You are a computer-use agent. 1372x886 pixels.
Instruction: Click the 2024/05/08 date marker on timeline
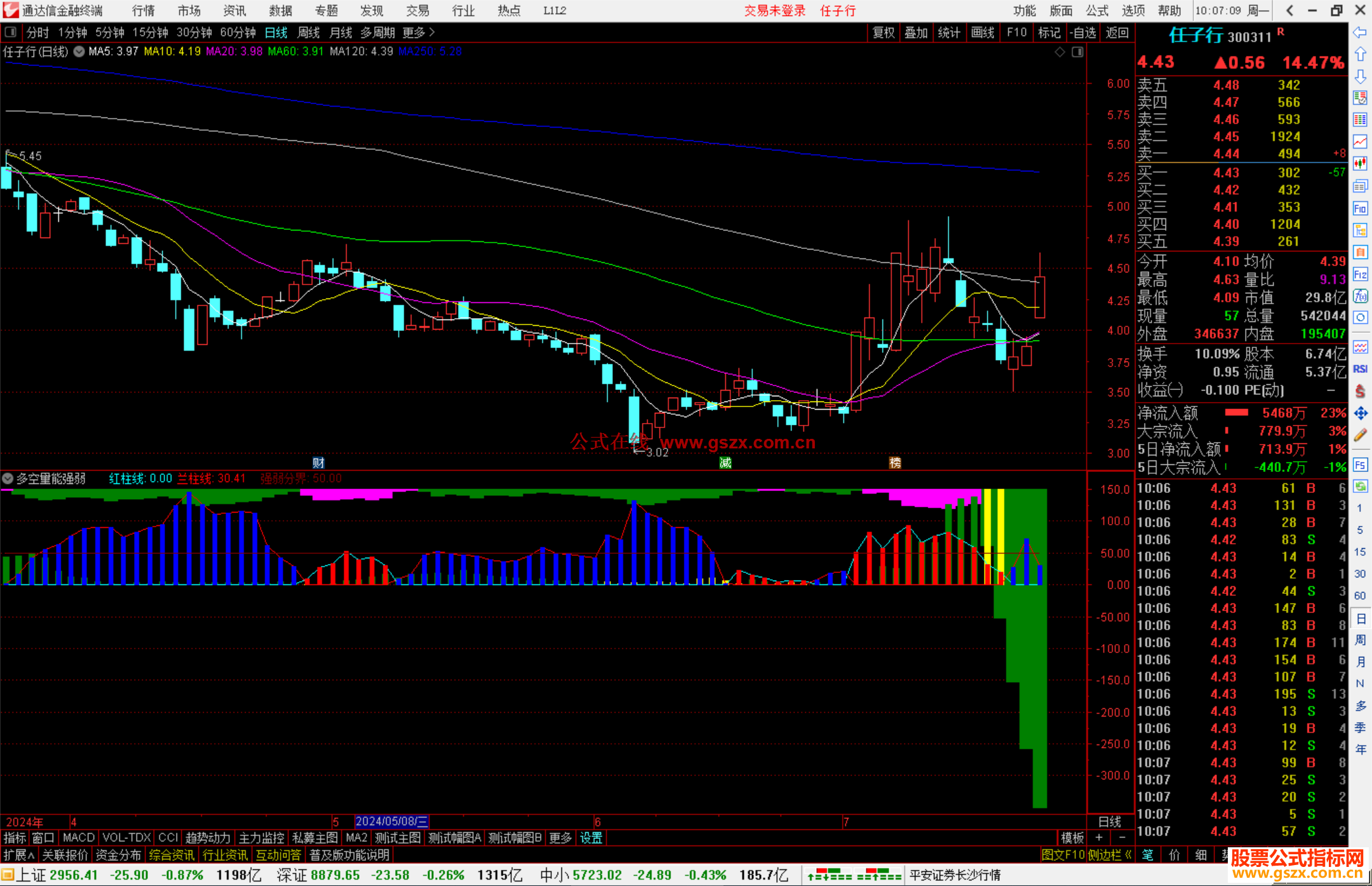coord(391,821)
